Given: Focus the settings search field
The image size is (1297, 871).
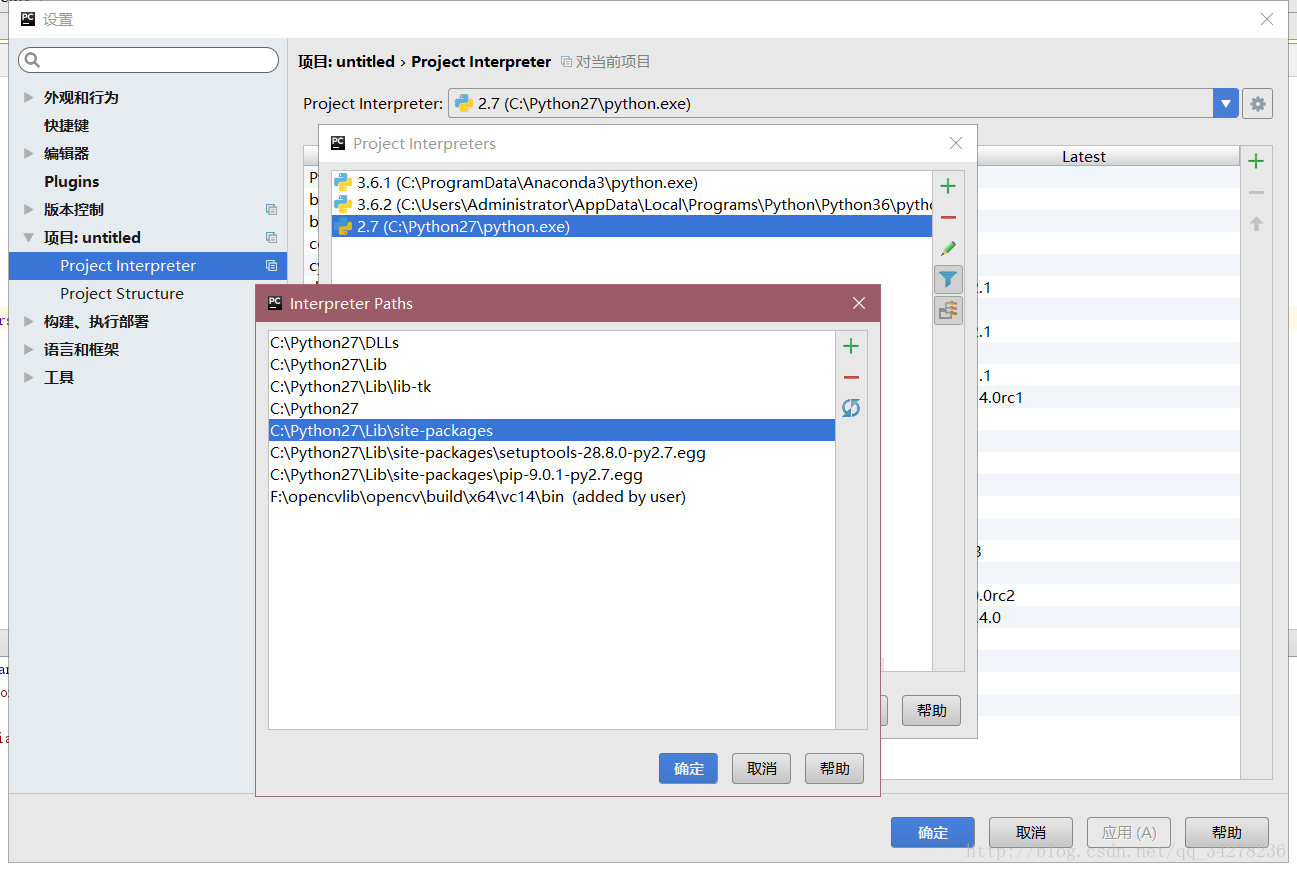Looking at the screenshot, I should coord(148,60).
